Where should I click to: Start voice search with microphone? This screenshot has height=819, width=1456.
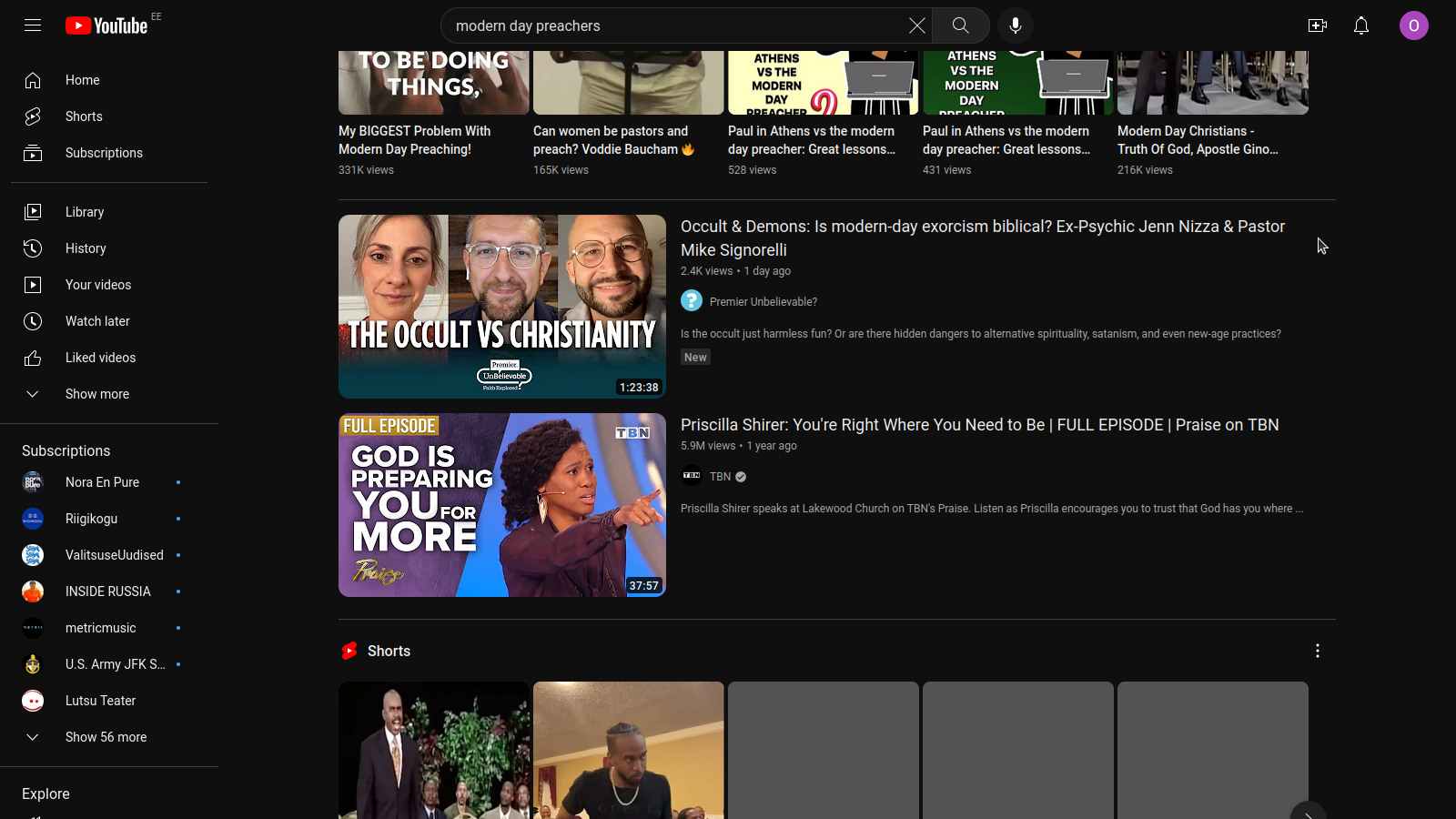(1016, 25)
